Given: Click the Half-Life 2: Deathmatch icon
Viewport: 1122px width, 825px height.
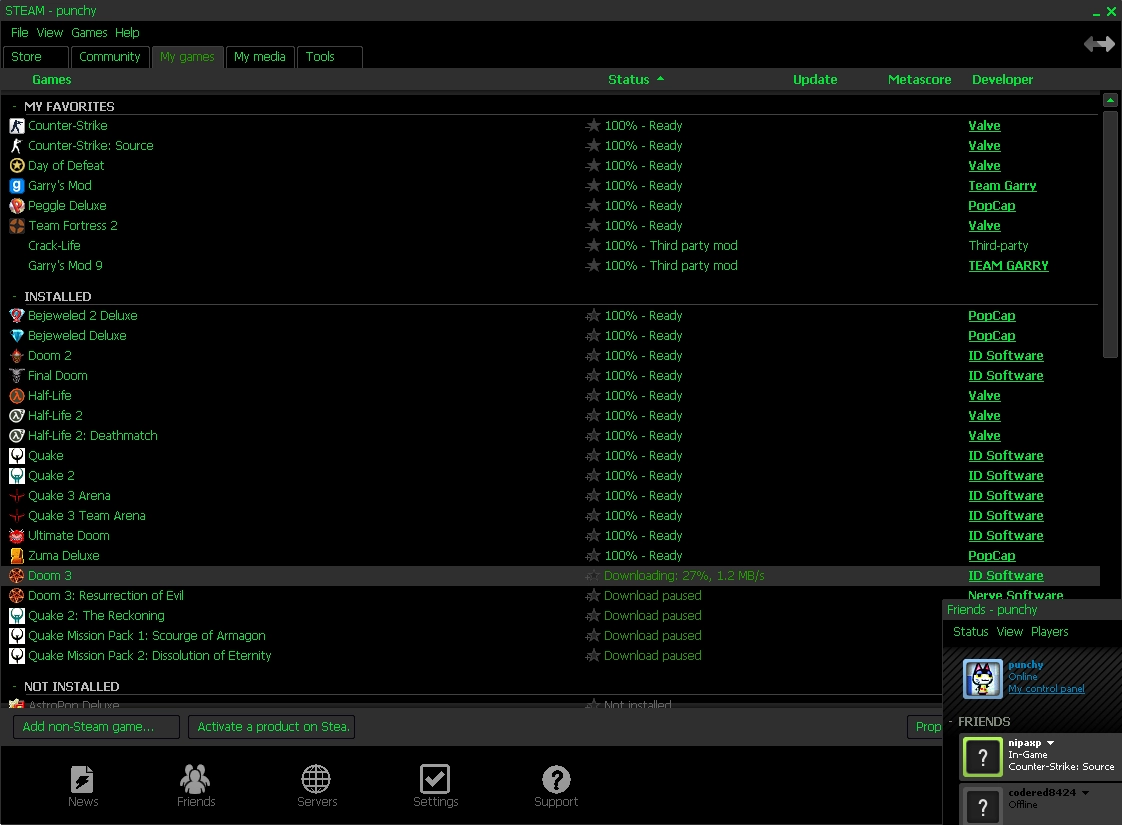Looking at the screenshot, I should 16,436.
